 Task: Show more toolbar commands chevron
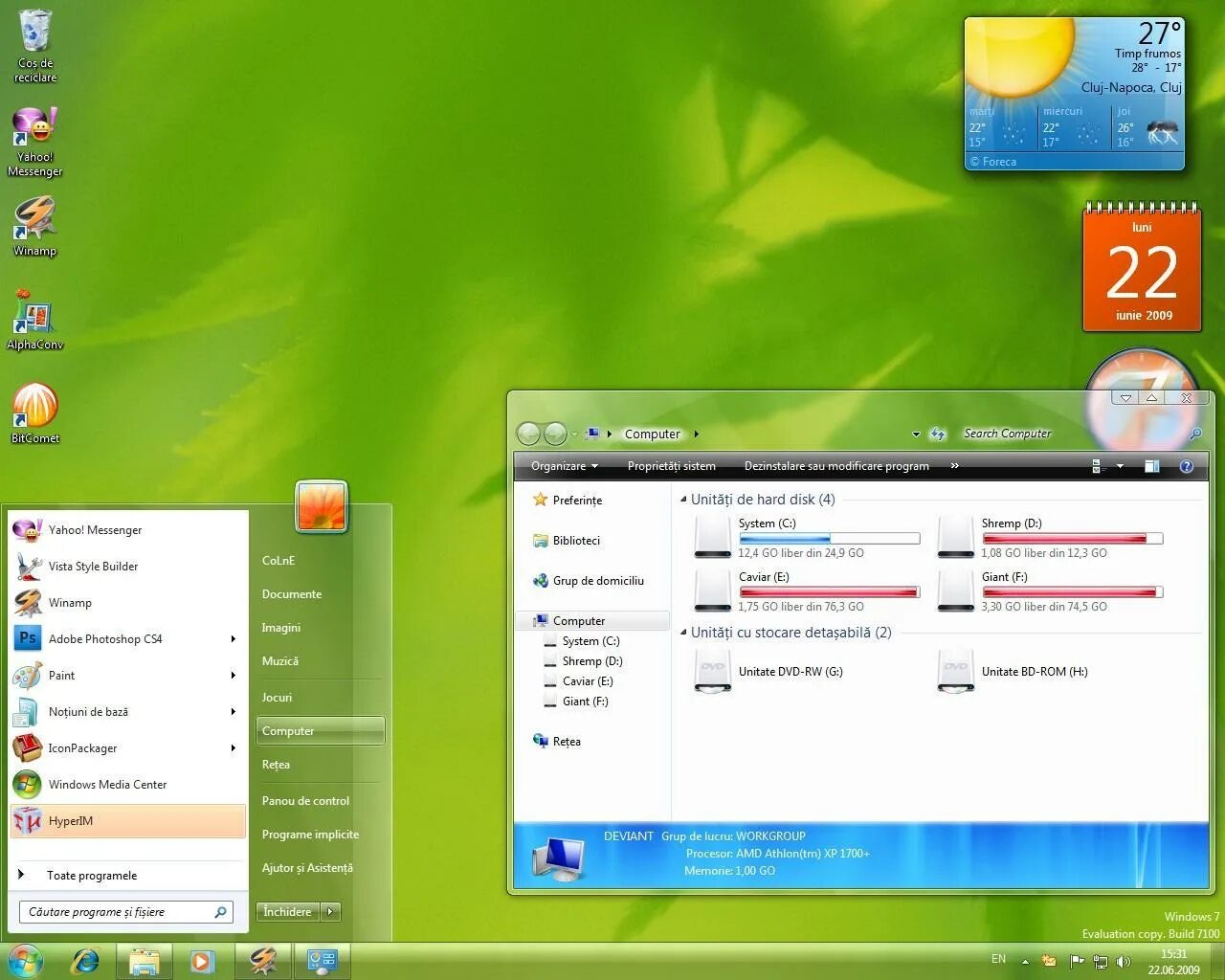coord(954,466)
